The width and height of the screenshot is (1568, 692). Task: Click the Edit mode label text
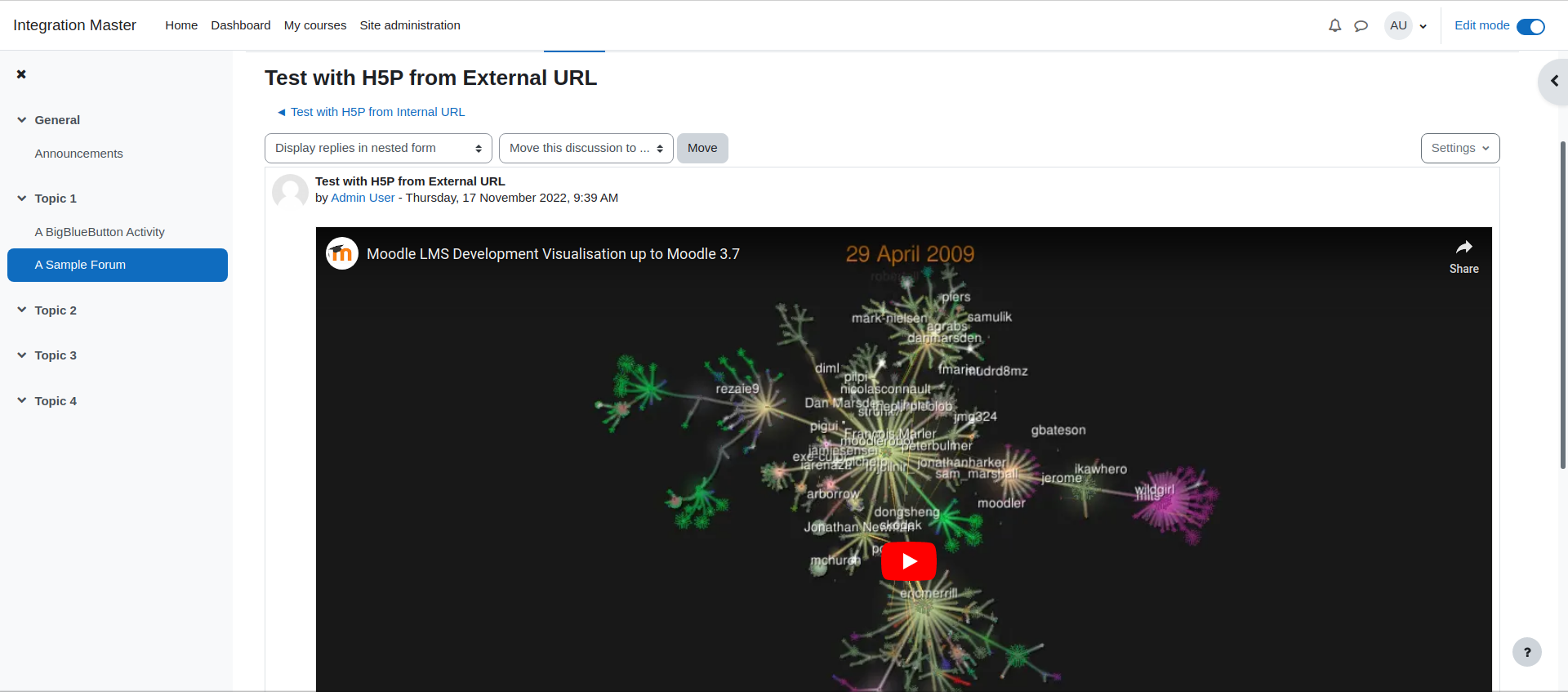coord(1481,25)
